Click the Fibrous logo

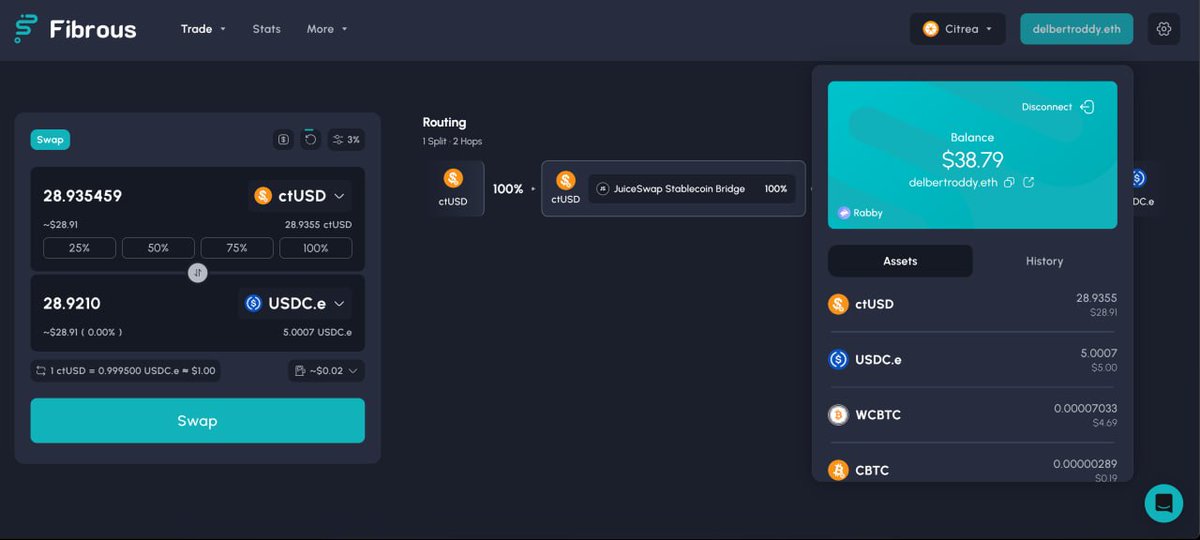tap(75, 29)
